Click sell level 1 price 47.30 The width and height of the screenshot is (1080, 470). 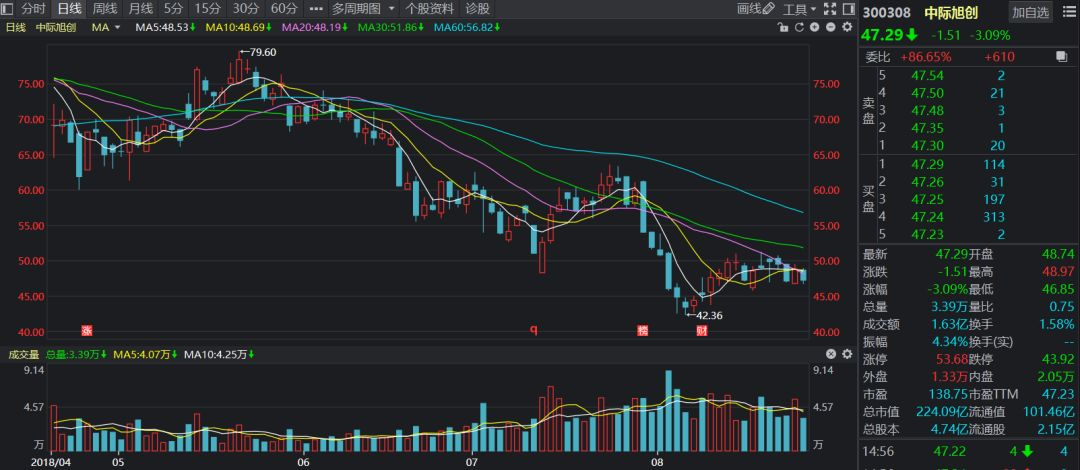point(926,145)
